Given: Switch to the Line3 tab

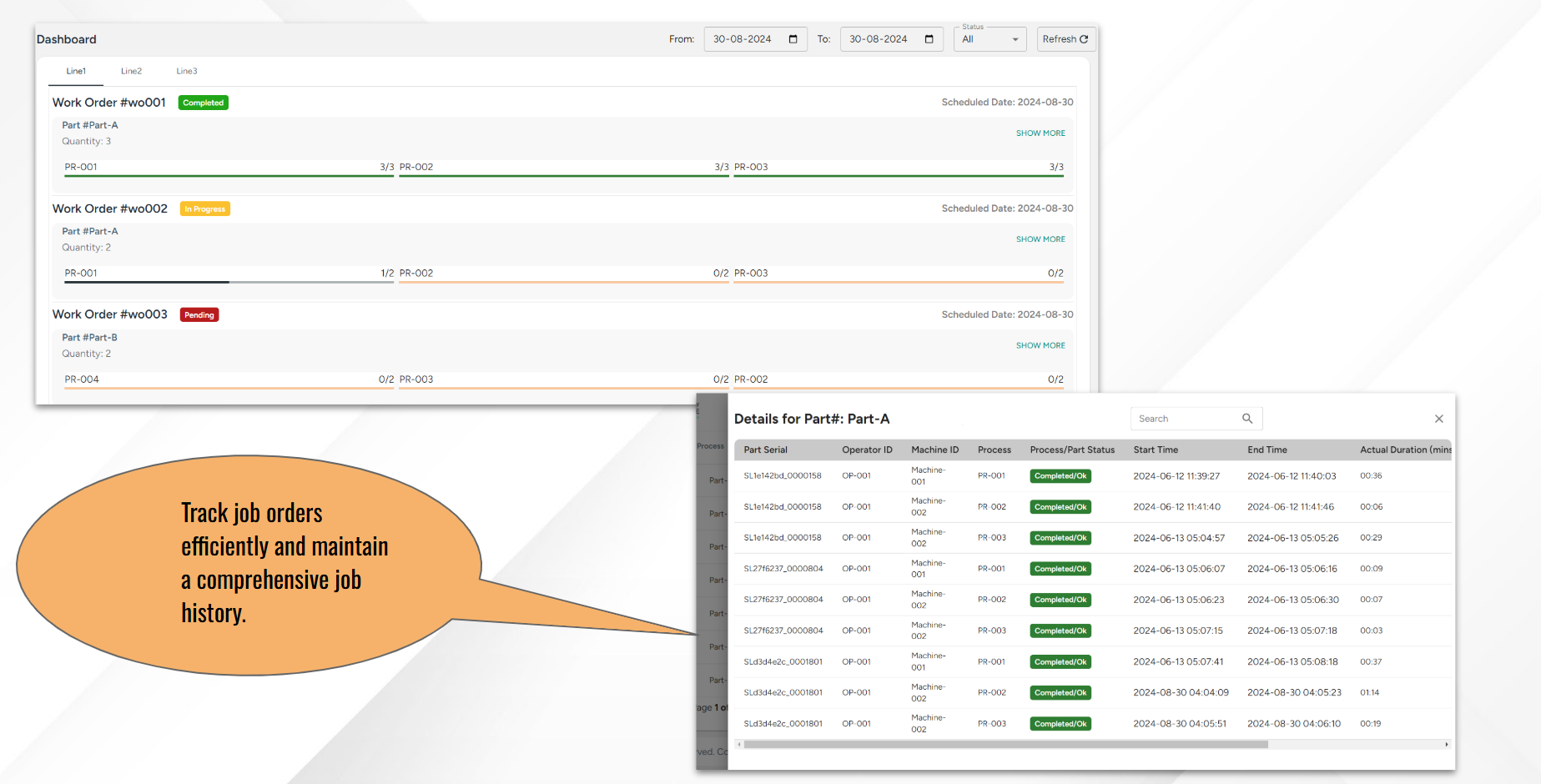Looking at the screenshot, I should [187, 71].
